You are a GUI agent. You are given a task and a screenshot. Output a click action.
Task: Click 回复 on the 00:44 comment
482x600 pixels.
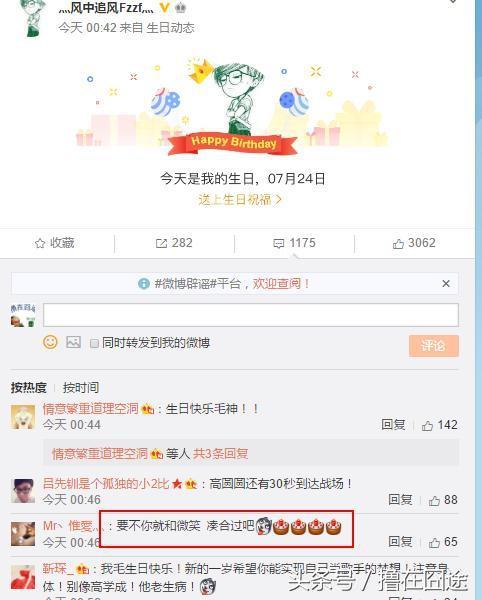pos(393,425)
